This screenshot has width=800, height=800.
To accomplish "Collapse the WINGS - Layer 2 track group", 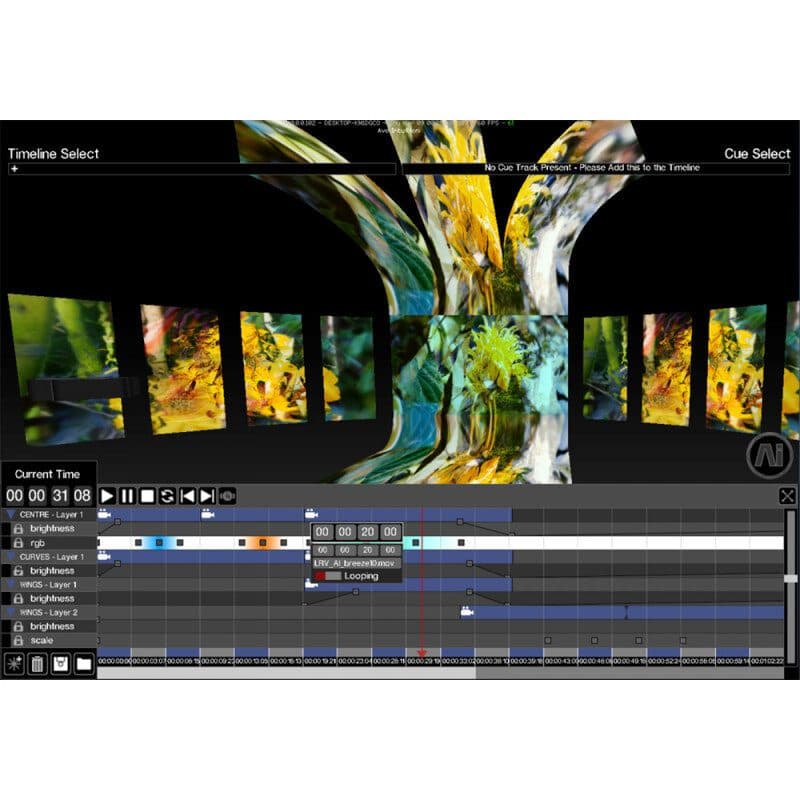I will click(x=11, y=612).
